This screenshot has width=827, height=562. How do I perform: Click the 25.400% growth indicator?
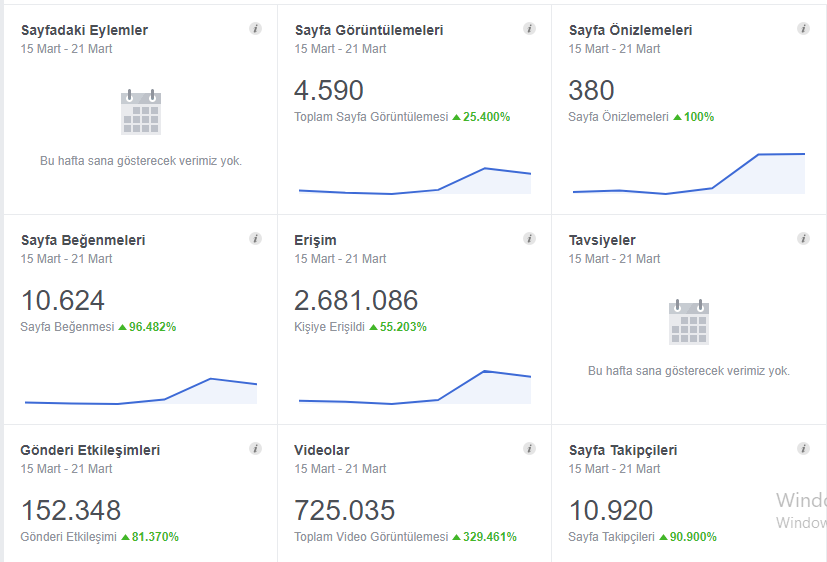coord(482,117)
